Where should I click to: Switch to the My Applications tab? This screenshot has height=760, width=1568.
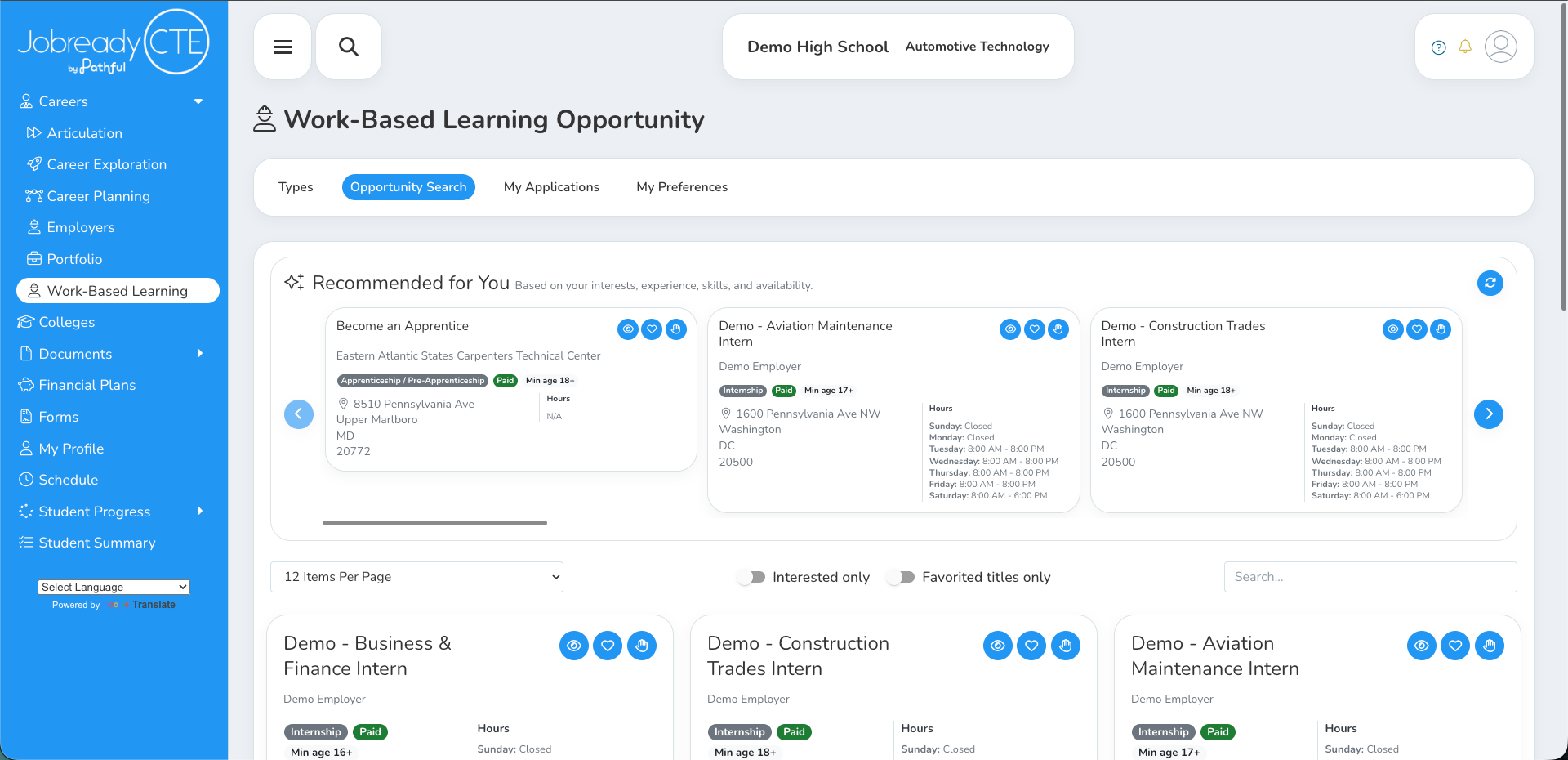[x=551, y=187]
